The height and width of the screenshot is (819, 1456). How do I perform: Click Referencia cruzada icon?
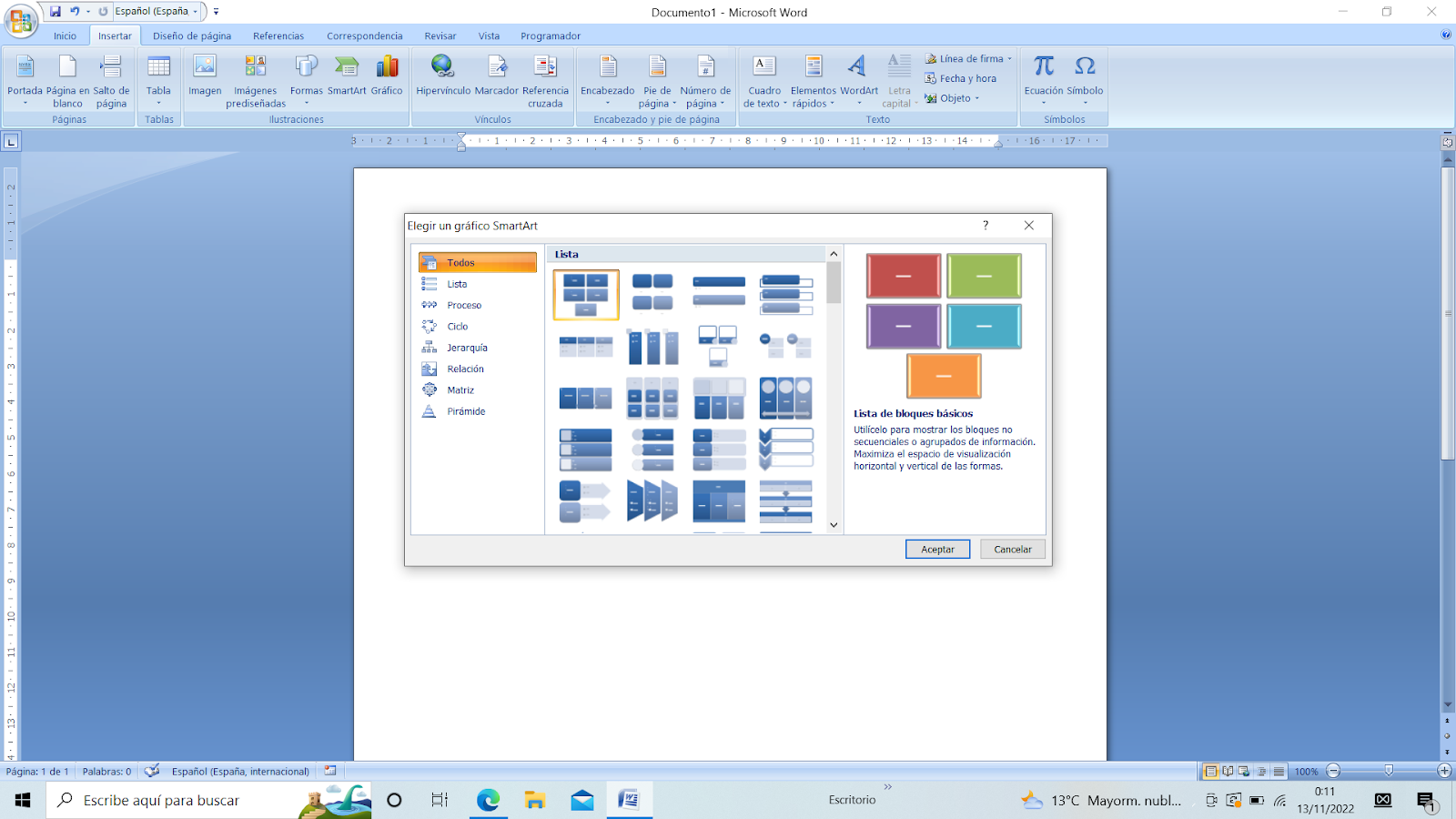[x=545, y=67]
